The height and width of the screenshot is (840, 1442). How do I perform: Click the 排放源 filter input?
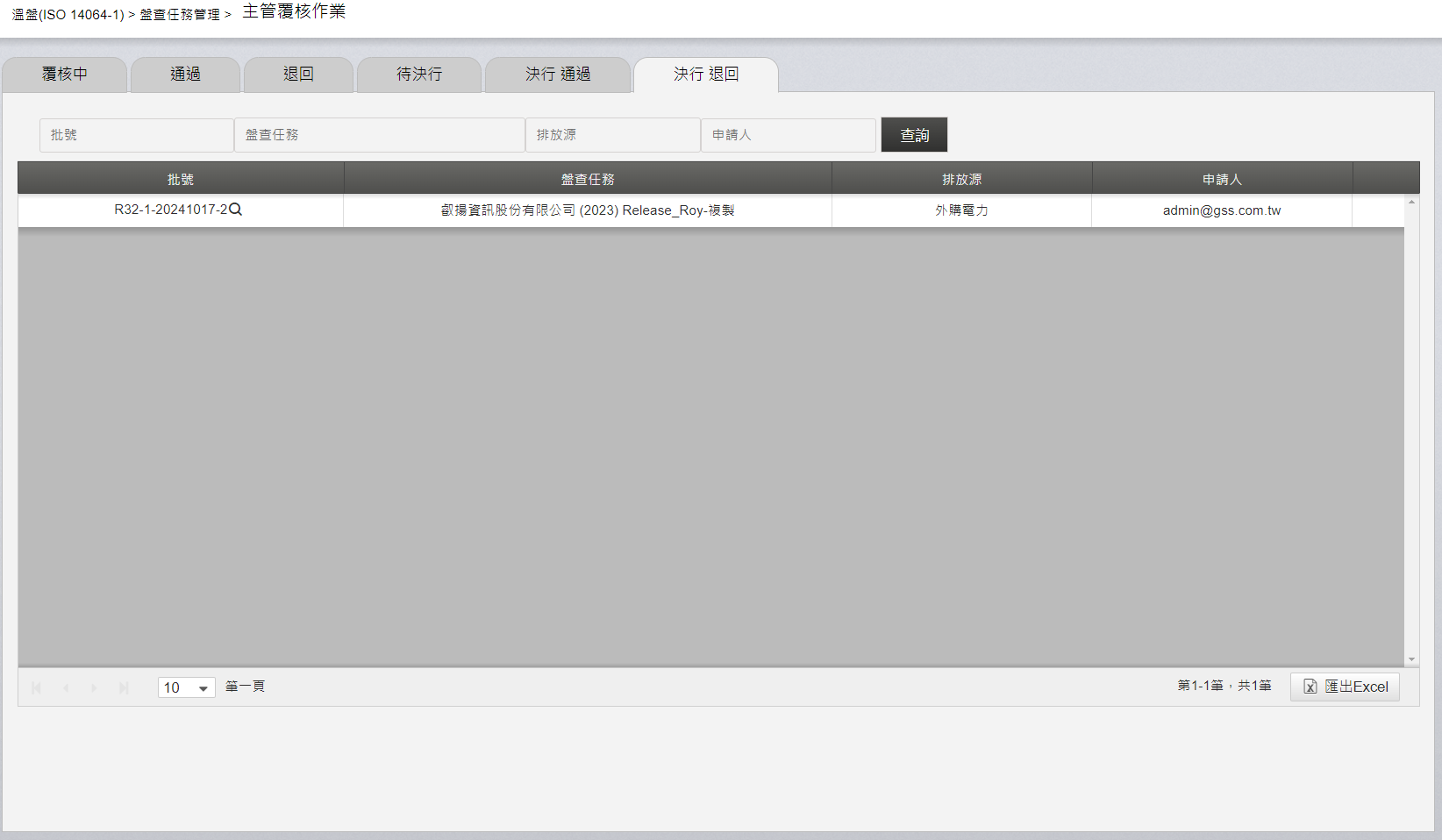613,135
